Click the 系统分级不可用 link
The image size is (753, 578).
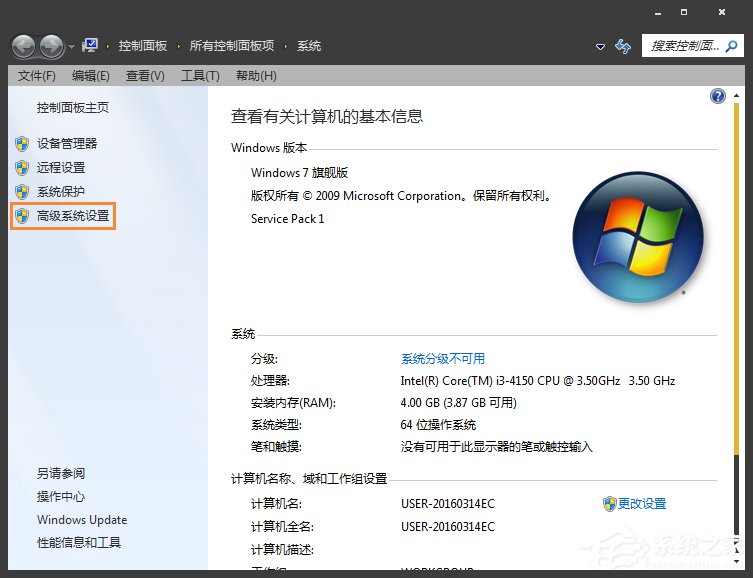(x=442, y=359)
